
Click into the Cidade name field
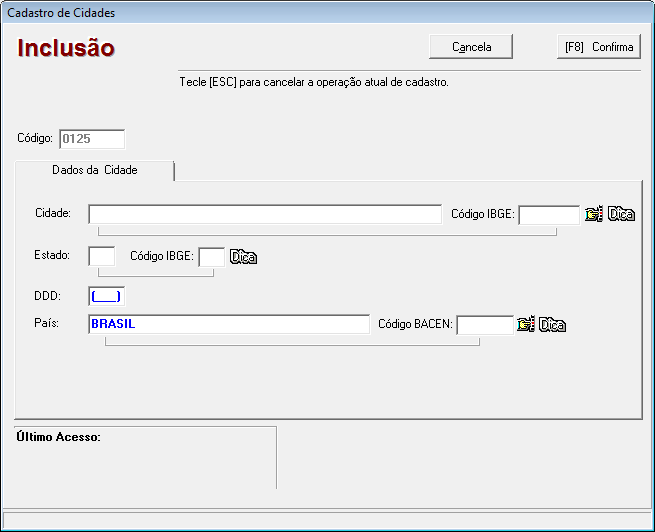(264, 214)
